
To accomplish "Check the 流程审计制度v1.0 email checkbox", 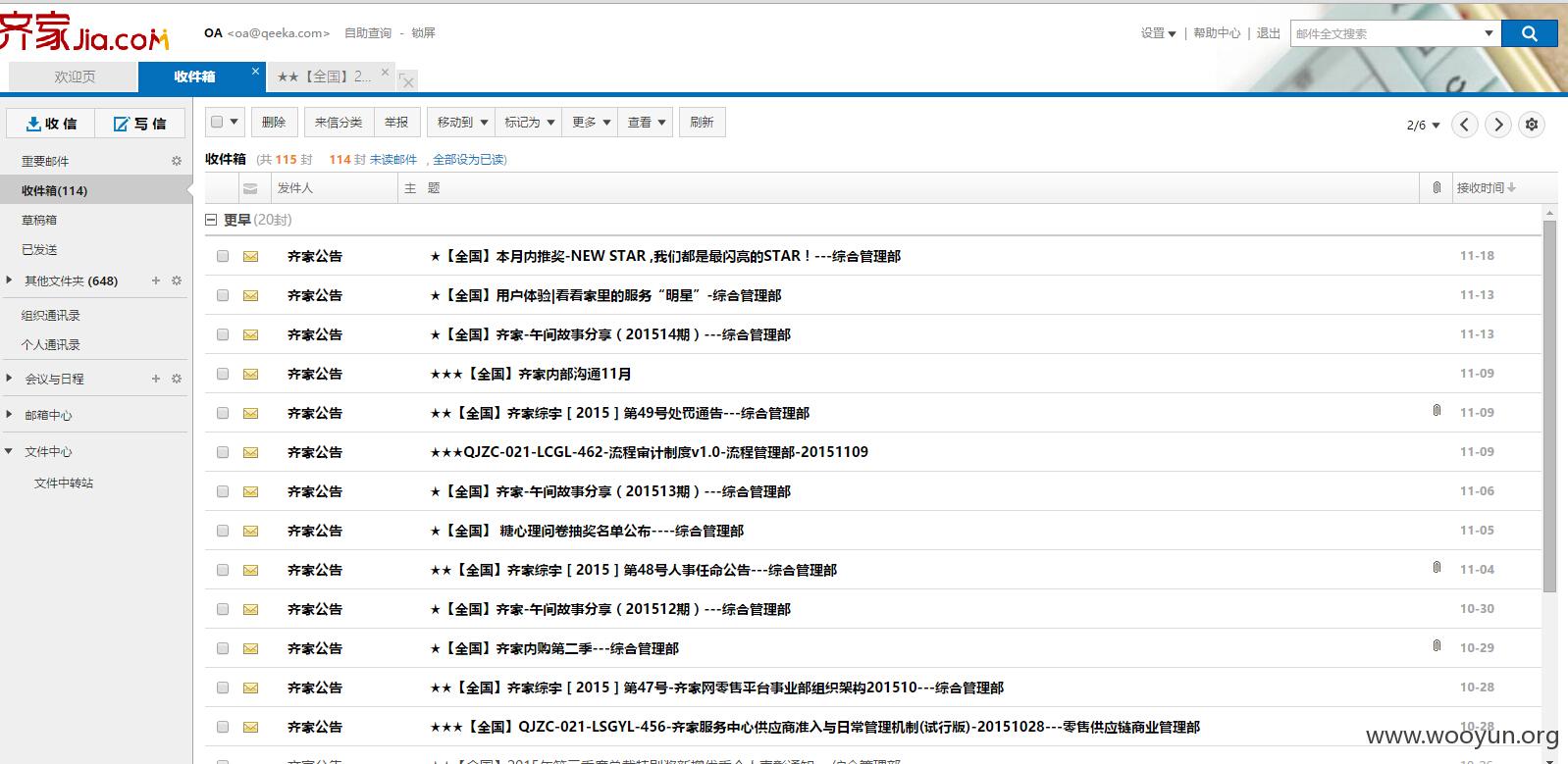I will point(223,452).
